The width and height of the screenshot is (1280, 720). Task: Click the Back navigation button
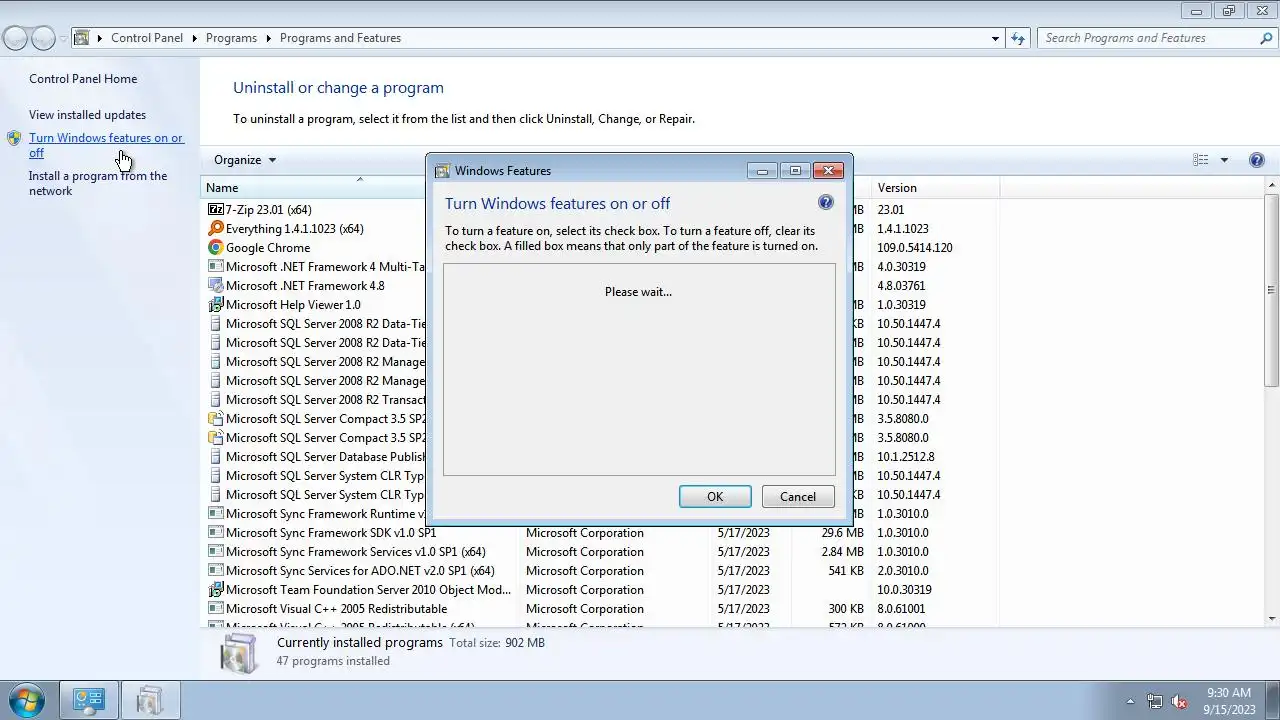click(15, 38)
